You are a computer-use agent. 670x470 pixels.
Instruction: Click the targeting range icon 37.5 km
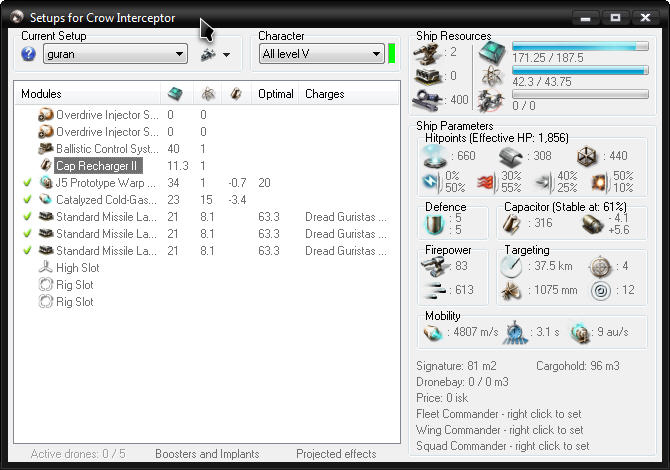[x=511, y=266]
